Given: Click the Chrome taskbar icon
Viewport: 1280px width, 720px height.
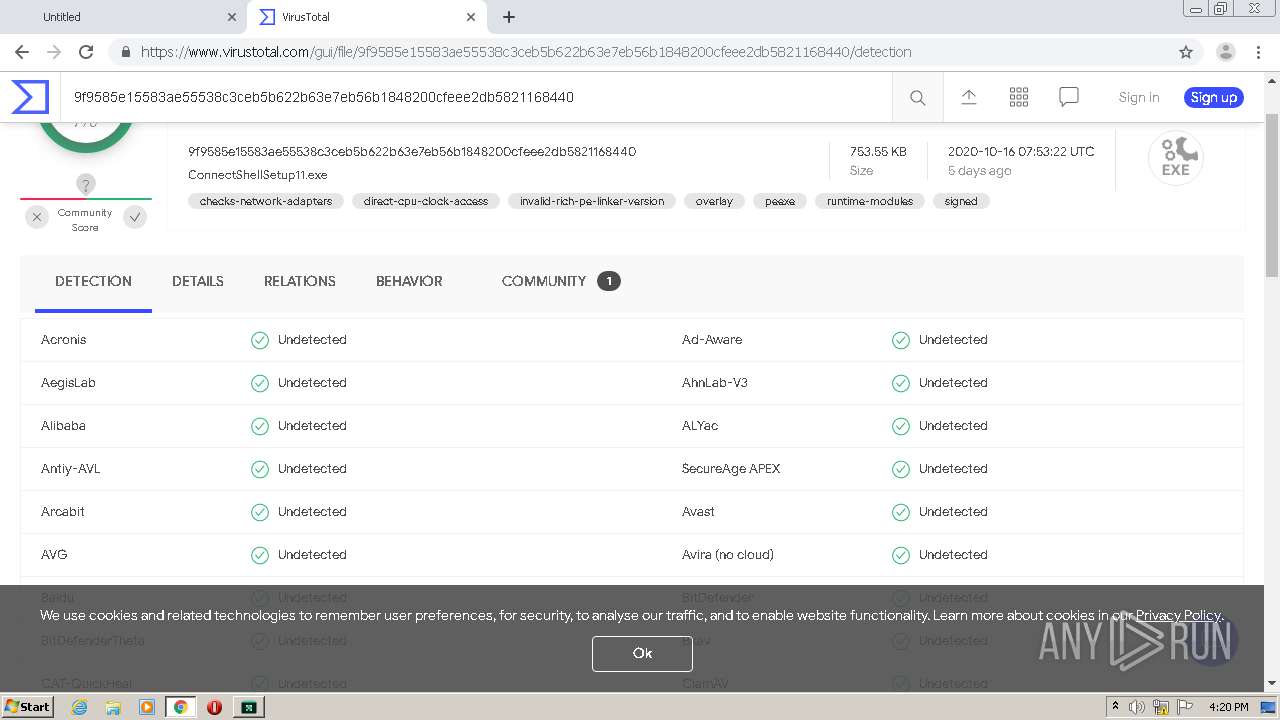Looking at the screenshot, I should [x=181, y=707].
